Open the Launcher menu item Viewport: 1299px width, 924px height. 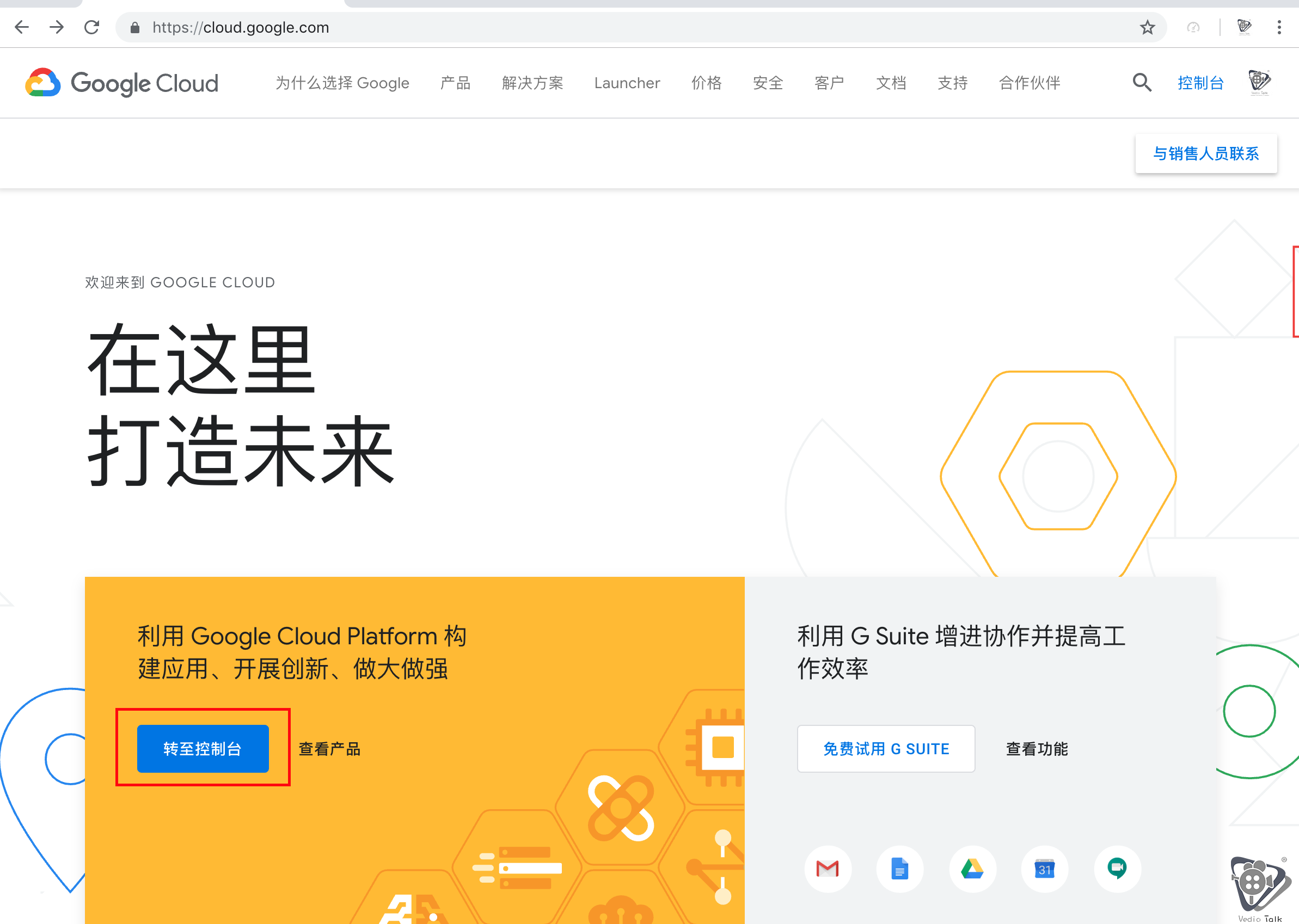point(627,83)
